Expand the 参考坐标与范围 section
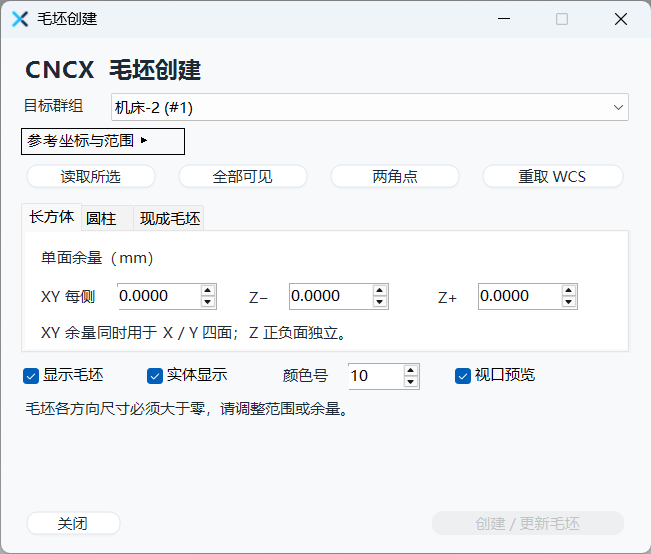This screenshot has height=554, width=651. [103, 141]
